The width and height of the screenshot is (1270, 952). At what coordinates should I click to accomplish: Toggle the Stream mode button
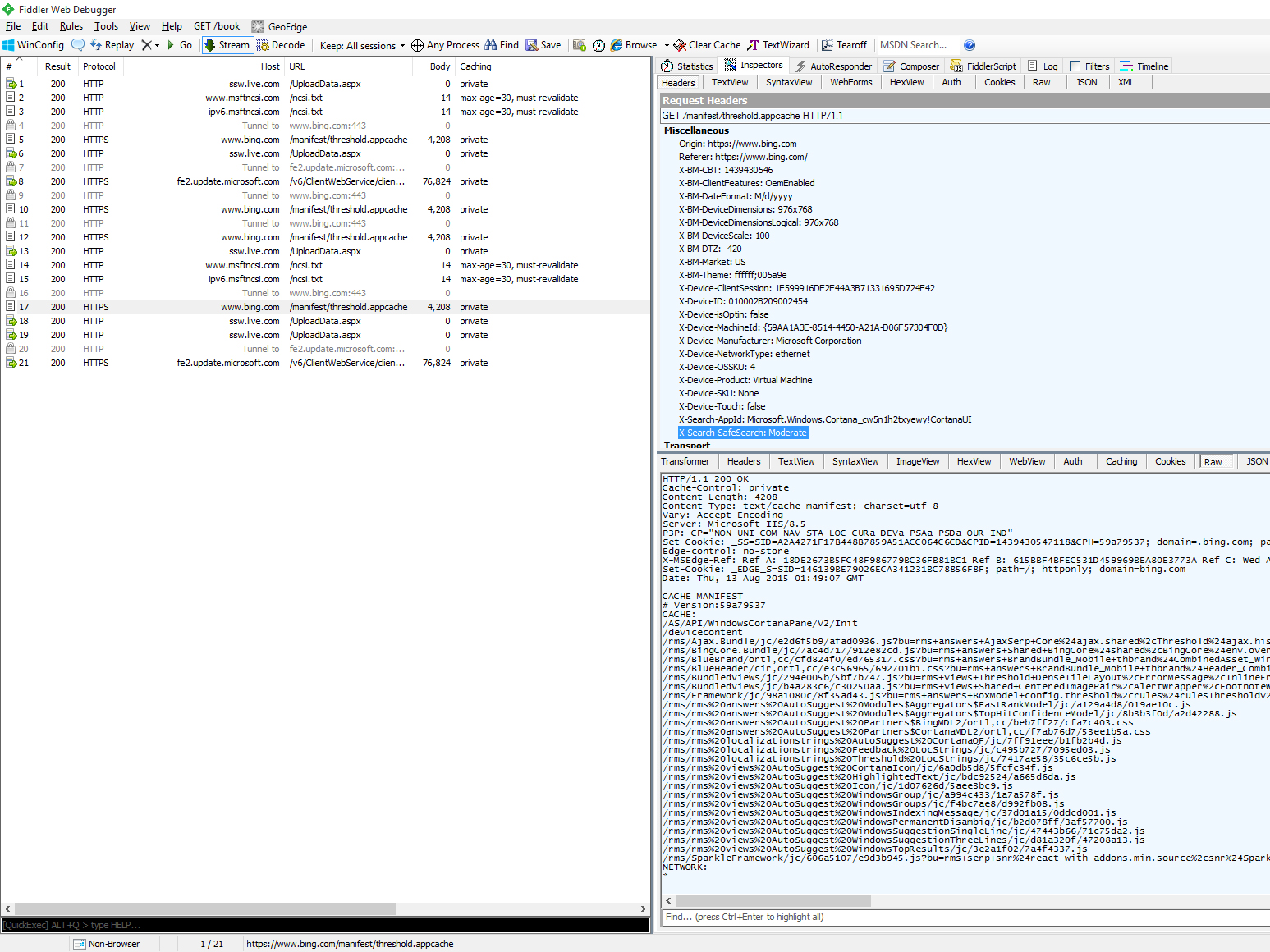tap(227, 45)
